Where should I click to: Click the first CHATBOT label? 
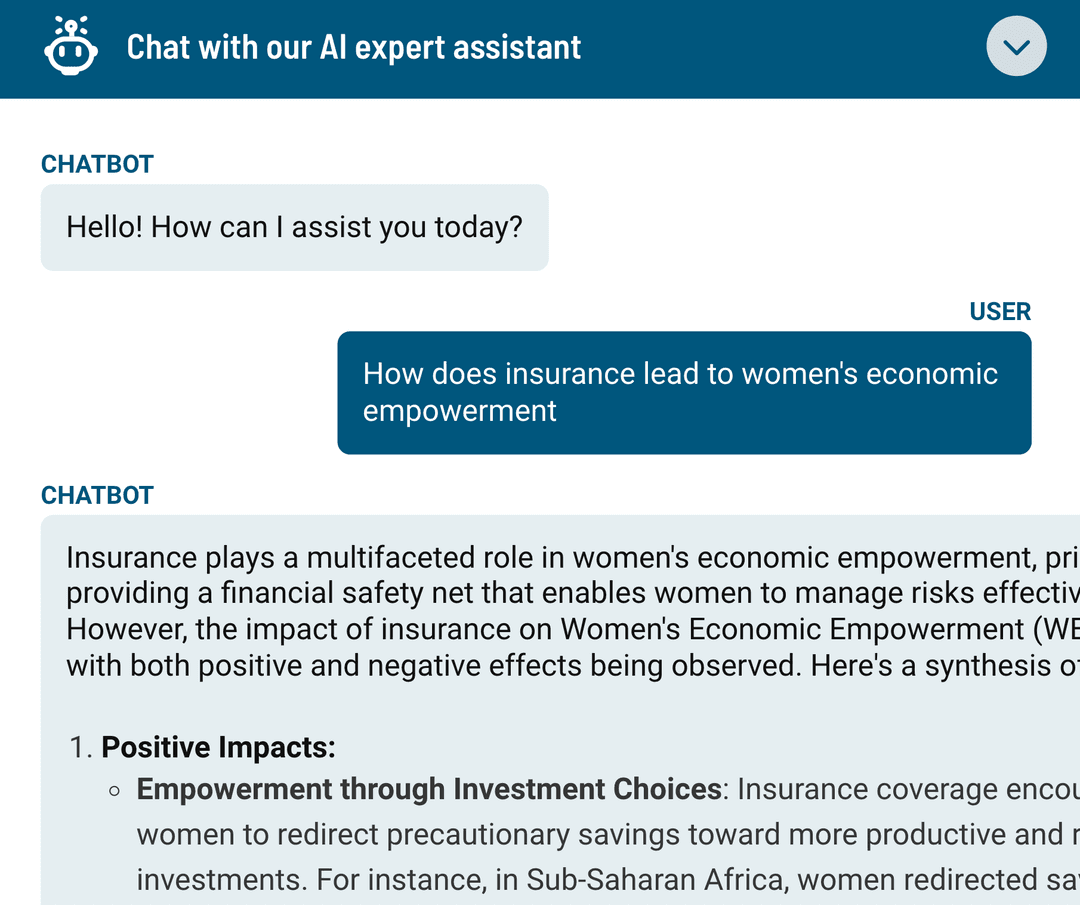coord(97,163)
